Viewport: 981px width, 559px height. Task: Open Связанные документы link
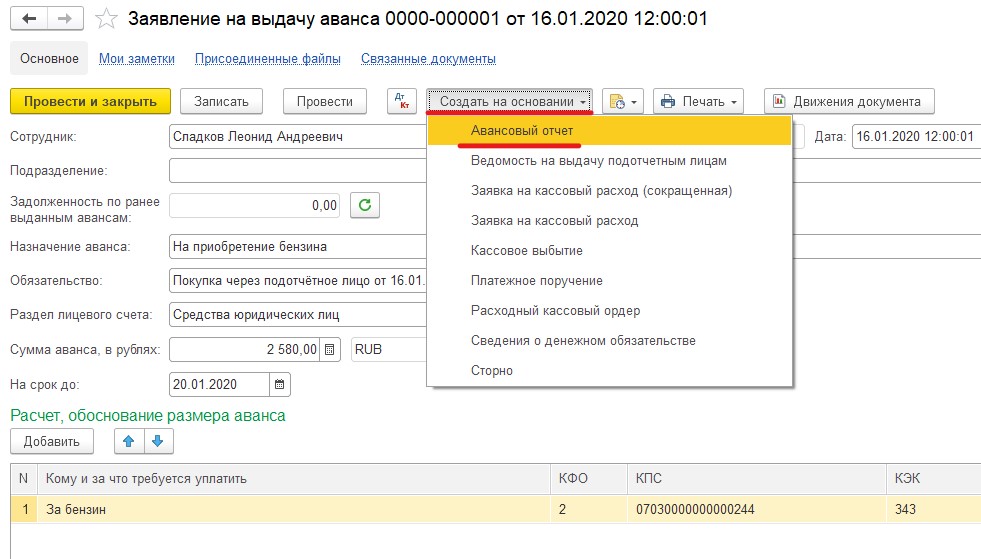(x=429, y=58)
